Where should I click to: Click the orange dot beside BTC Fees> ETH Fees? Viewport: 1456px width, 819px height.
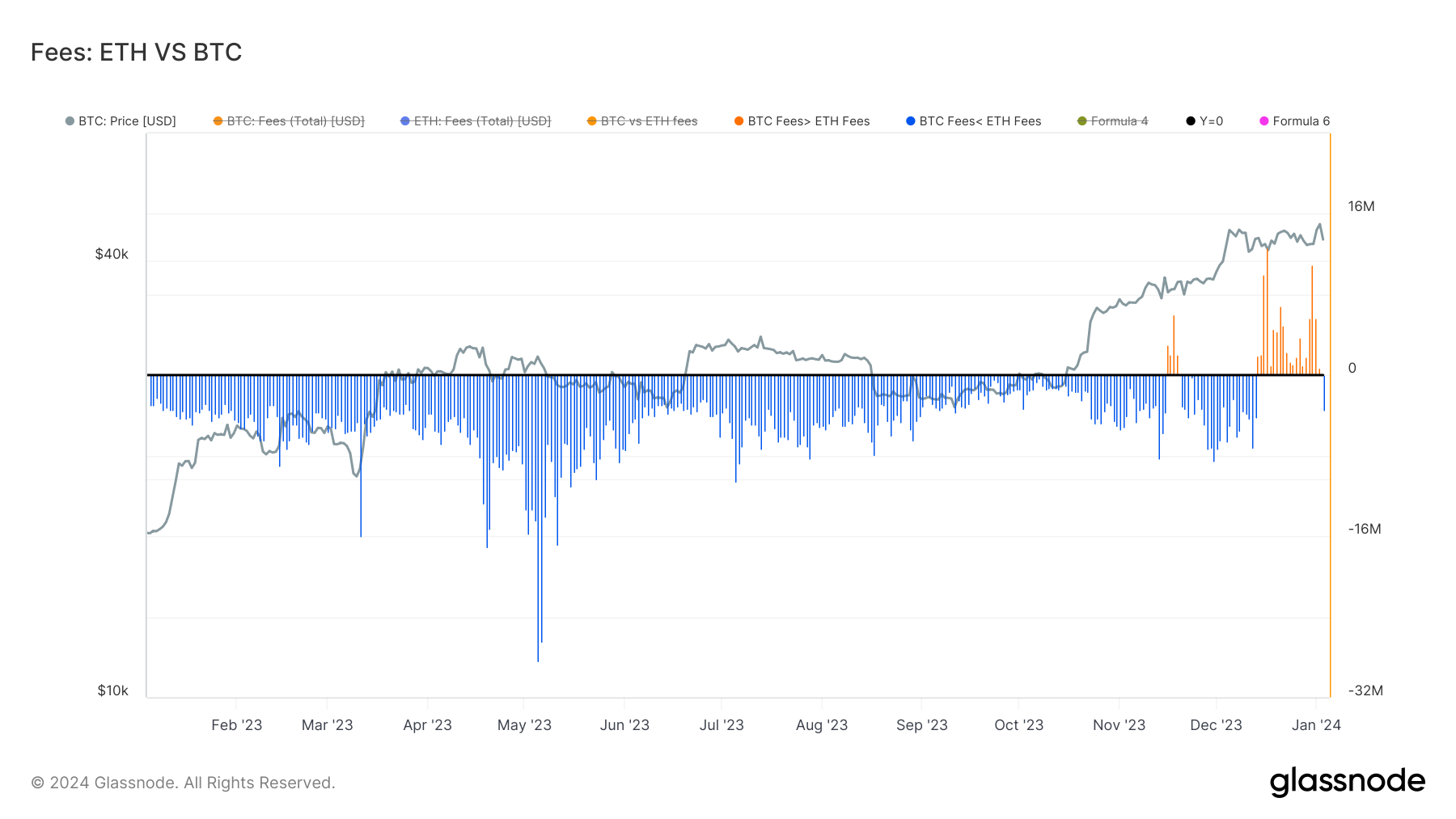[x=739, y=121]
